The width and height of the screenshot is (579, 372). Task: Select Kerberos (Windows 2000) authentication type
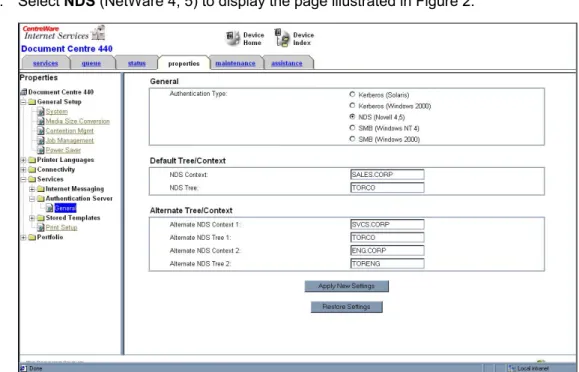pyautogui.click(x=352, y=106)
